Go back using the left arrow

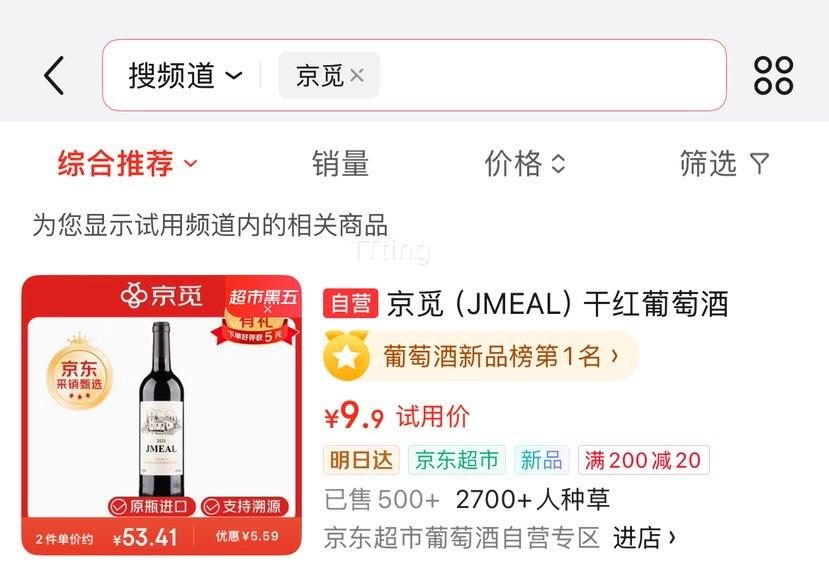coord(54,76)
